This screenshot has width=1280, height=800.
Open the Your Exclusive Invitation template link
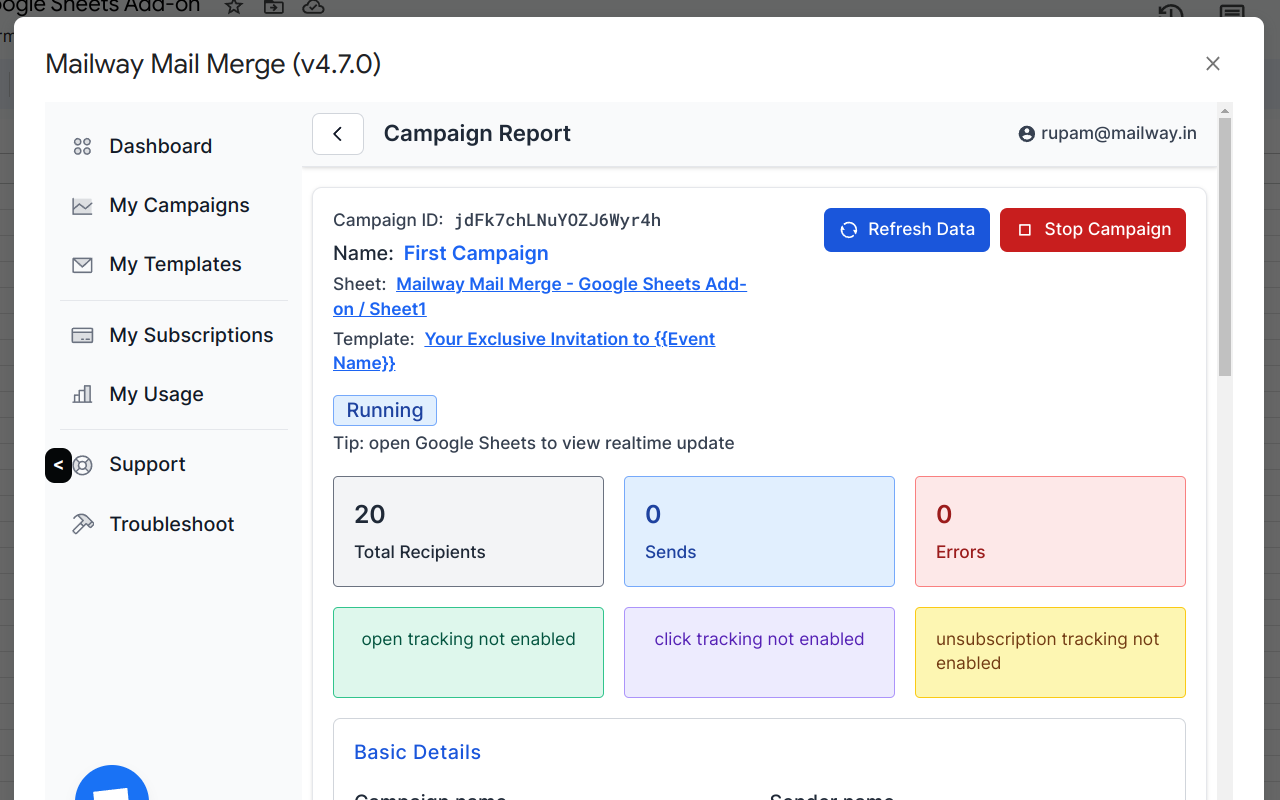pyautogui.click(x=524, y=350)
